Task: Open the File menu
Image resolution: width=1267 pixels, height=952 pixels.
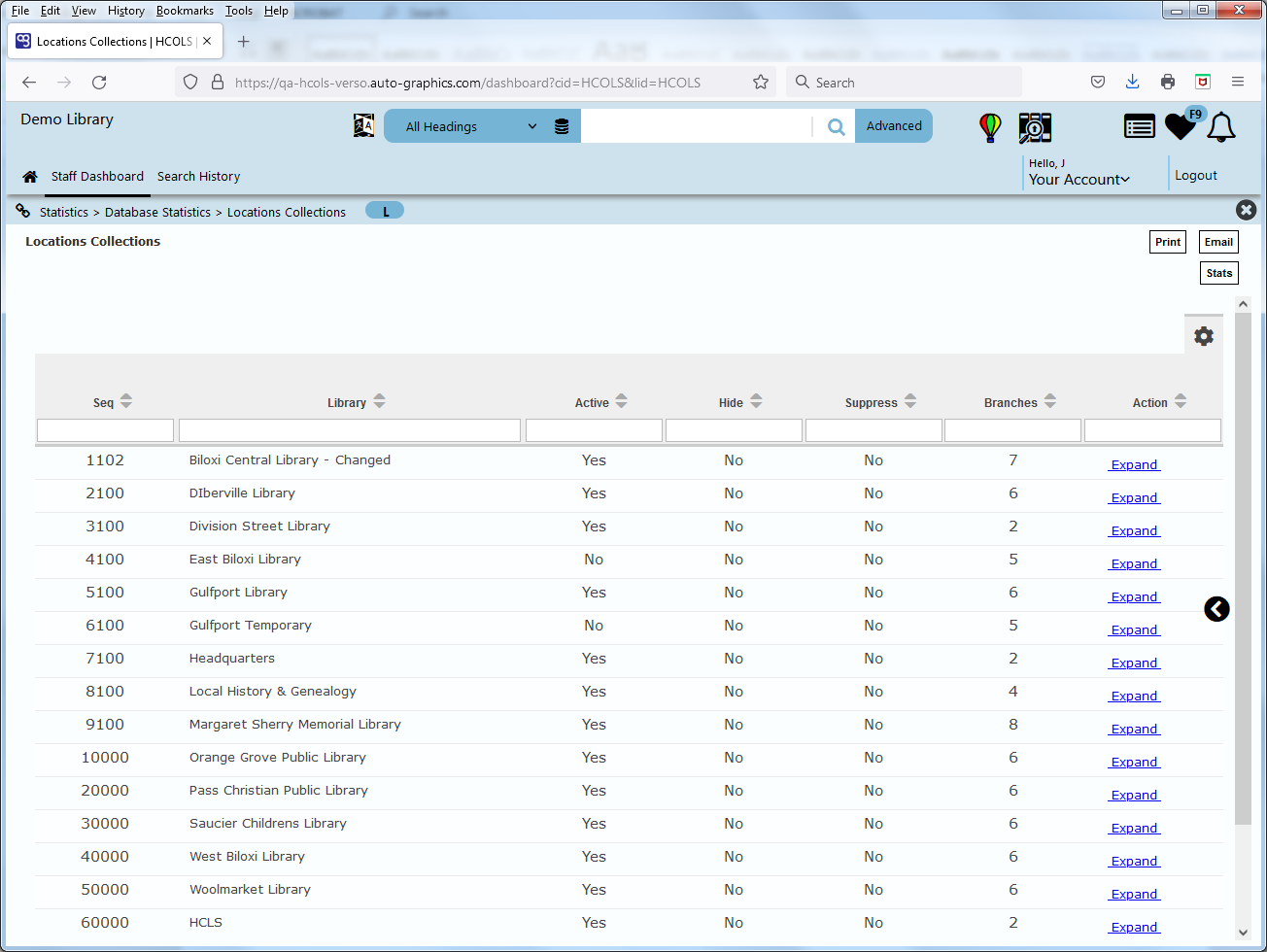Action: 20,11
